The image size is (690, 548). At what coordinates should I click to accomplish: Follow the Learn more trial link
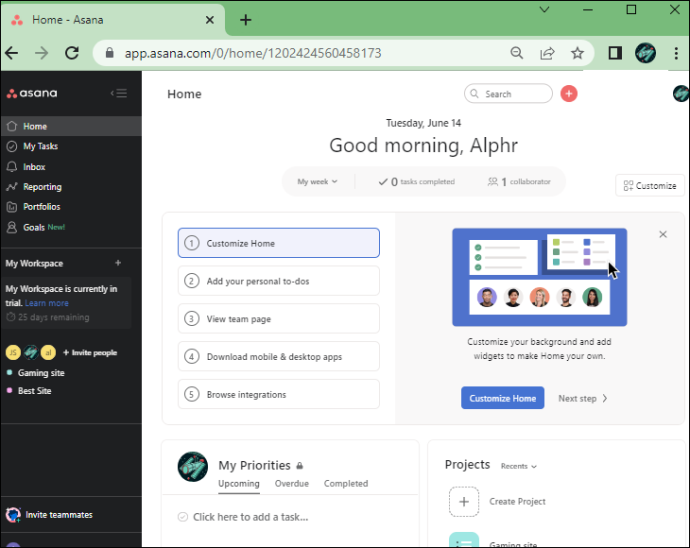47,303
